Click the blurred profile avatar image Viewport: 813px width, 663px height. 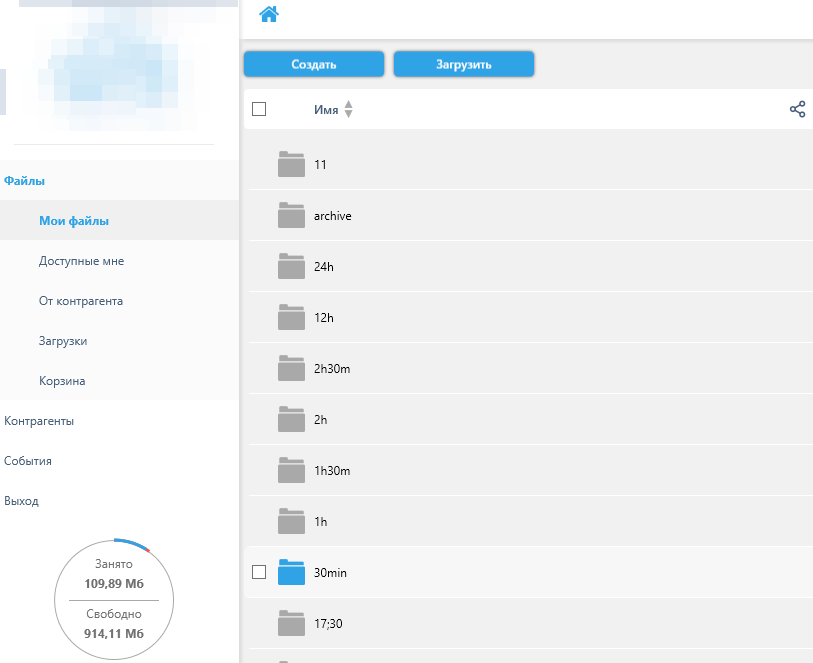(x=114, y=67)
